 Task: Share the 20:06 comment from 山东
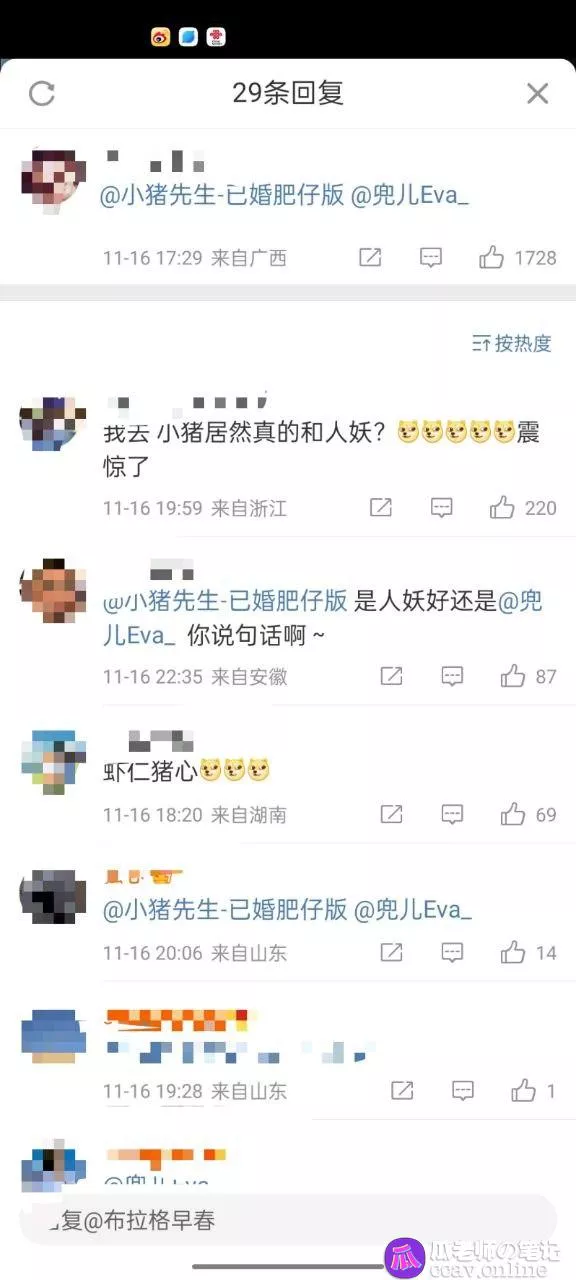[392, 952]
